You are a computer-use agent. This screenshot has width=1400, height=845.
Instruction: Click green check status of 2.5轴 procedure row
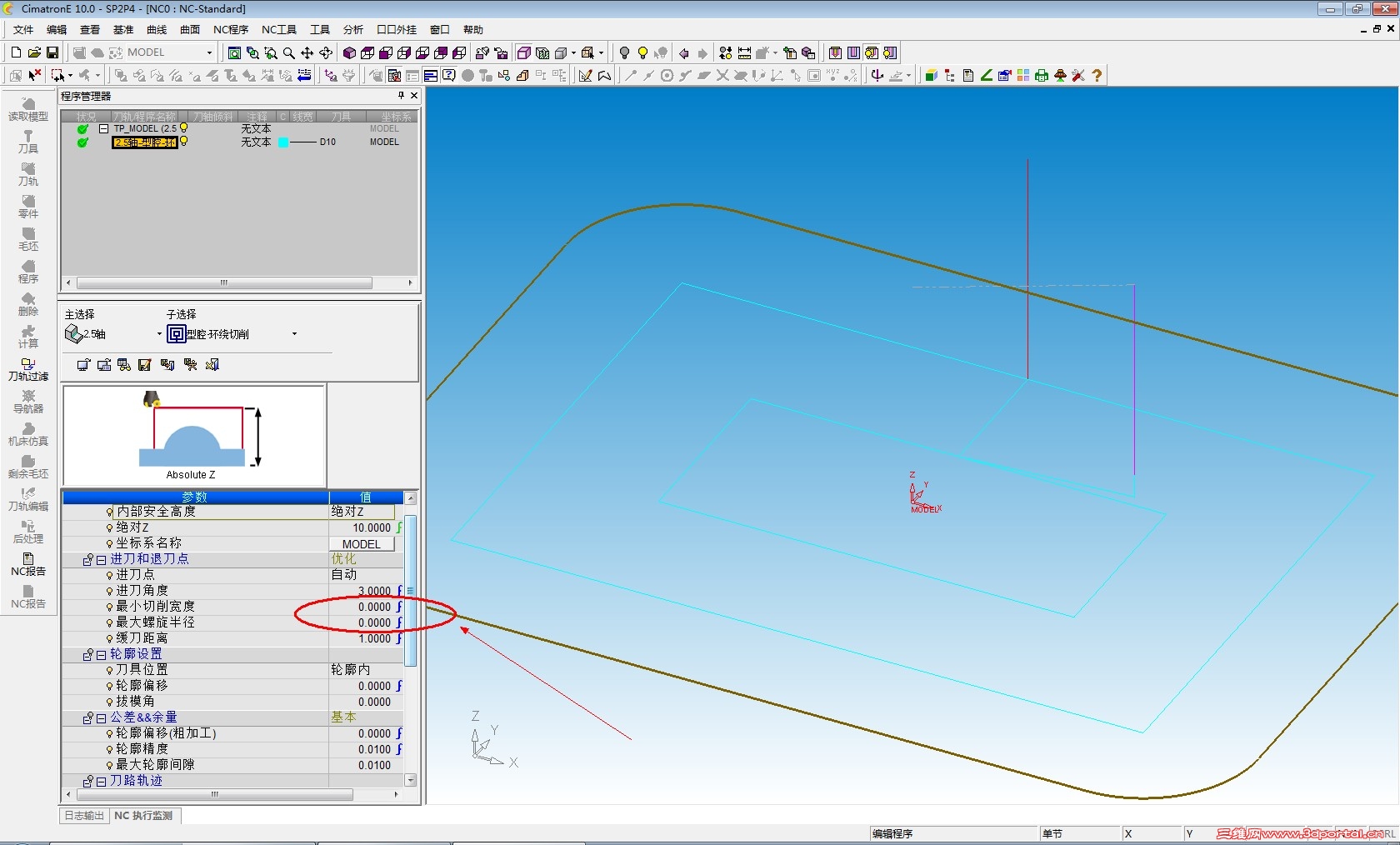tap(82, 142)
